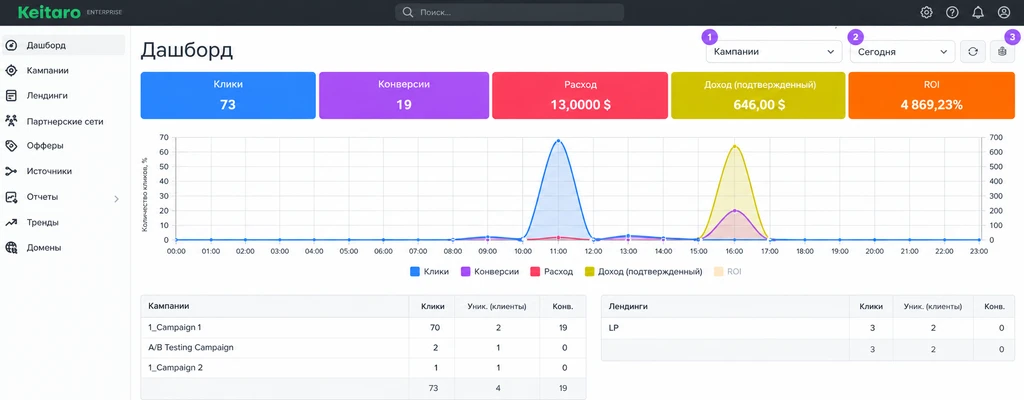Image resolution: width=1024 pixels, height=400 pixels.
Task: Click Лендинги table header
Action: [x=629, y=306]
